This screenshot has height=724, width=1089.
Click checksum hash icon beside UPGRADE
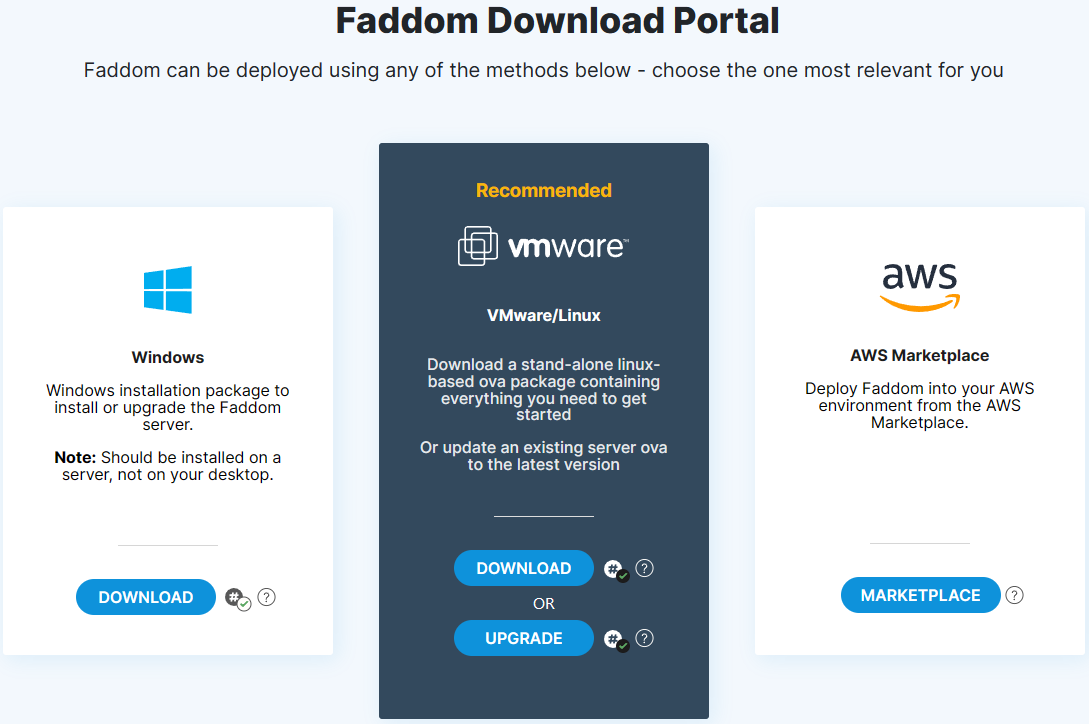tap(616, 640)
